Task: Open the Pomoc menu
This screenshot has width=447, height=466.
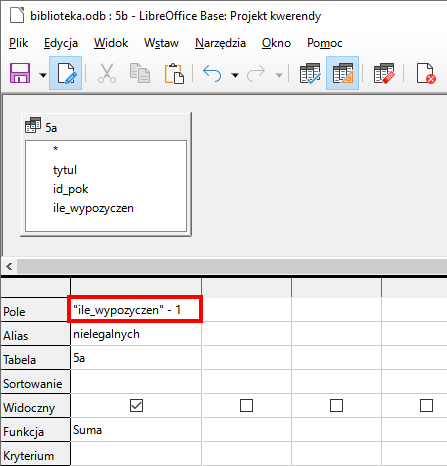Action: [325, 43]
